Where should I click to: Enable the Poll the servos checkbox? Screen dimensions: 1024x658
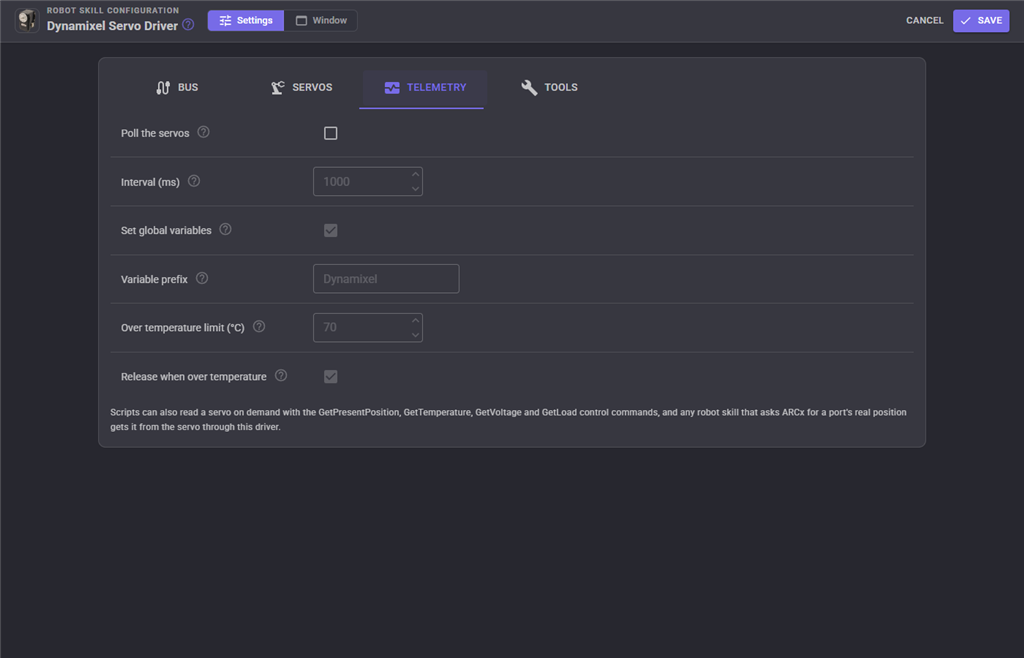[x=330, y=133]
